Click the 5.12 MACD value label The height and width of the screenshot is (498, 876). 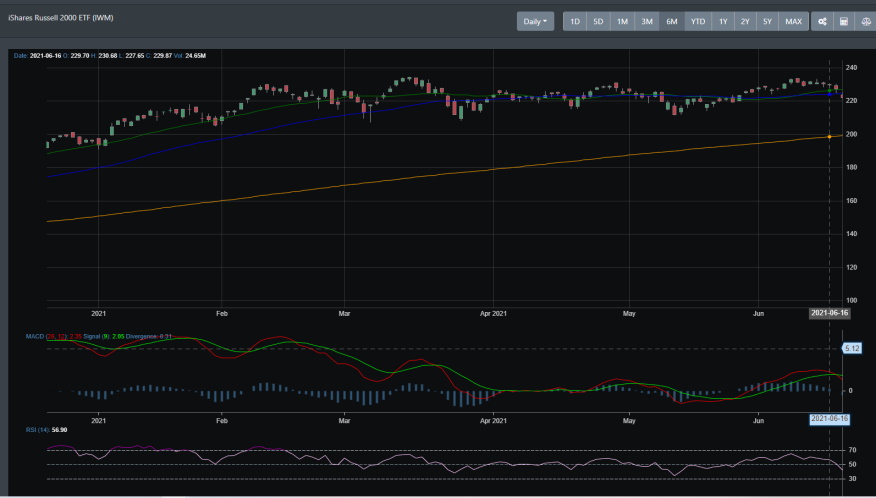point(853,348)
